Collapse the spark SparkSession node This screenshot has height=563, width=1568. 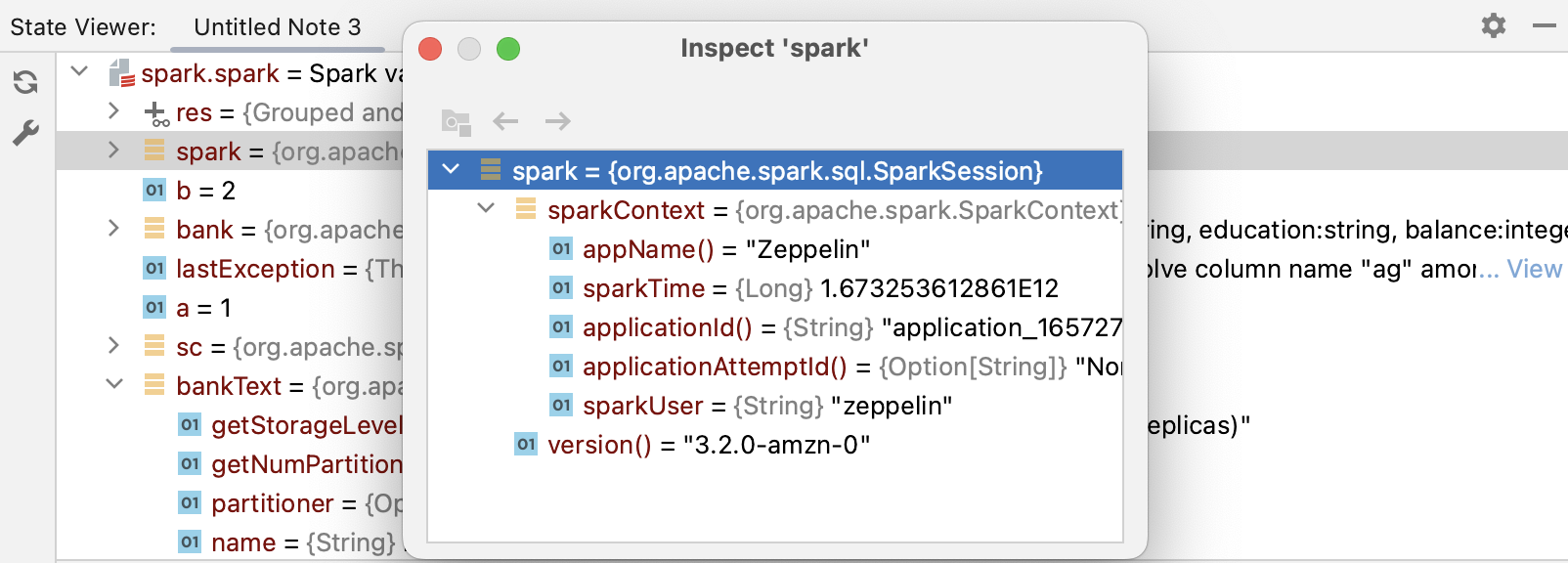[451, 169]
